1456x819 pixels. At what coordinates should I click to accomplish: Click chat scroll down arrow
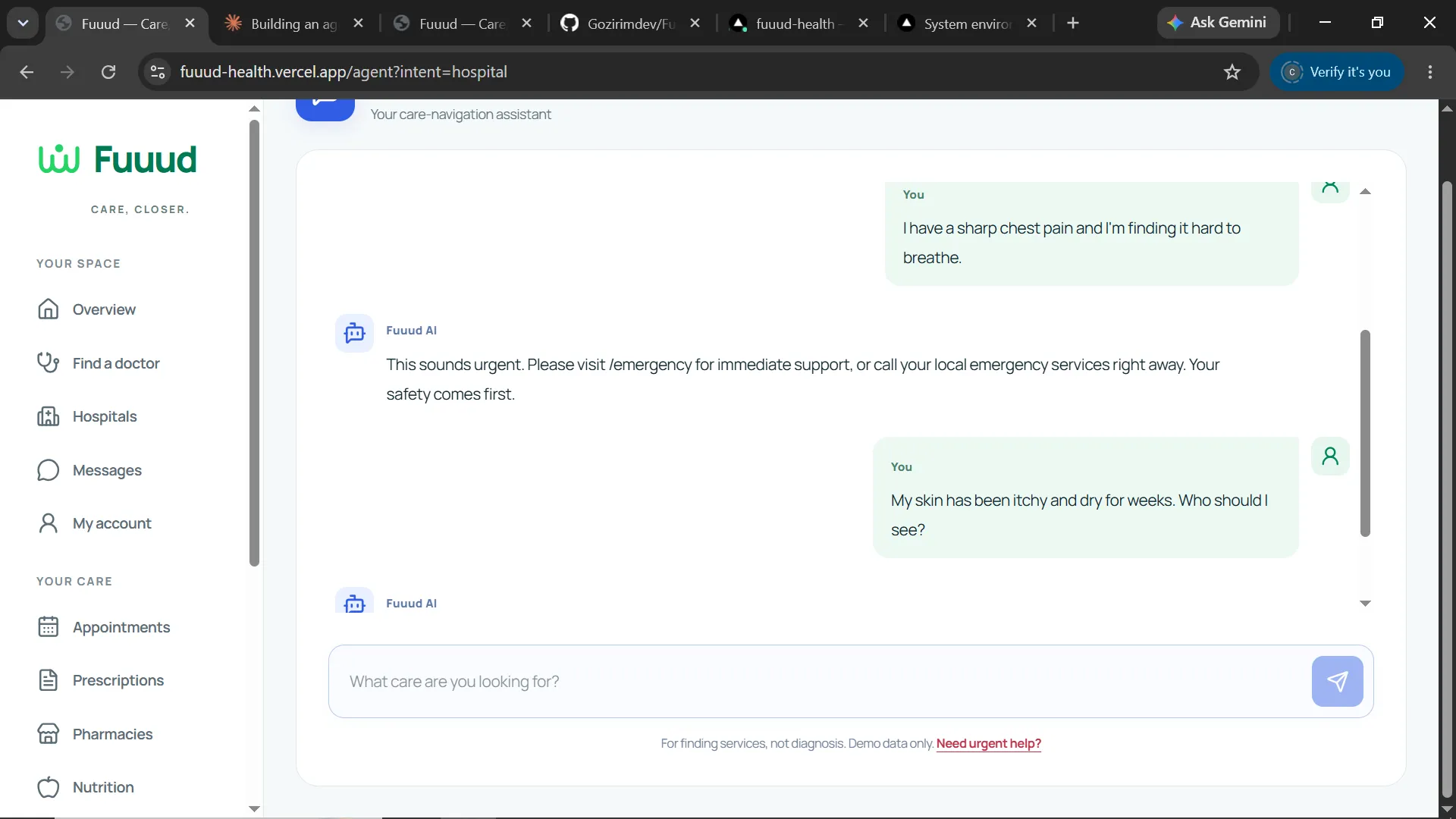click(x=1365, y=604)
